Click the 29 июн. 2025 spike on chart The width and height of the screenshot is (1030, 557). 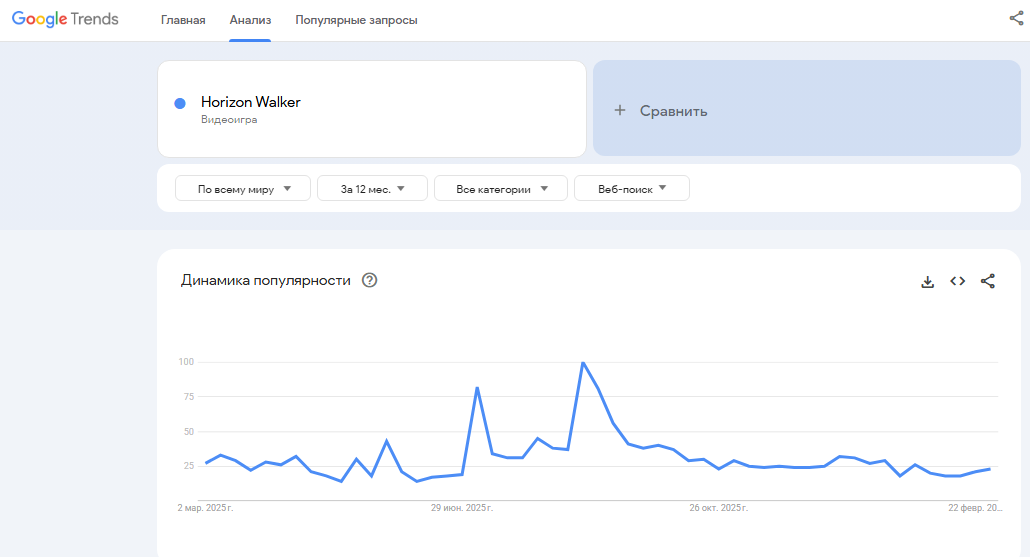click(x=477, y=388)
